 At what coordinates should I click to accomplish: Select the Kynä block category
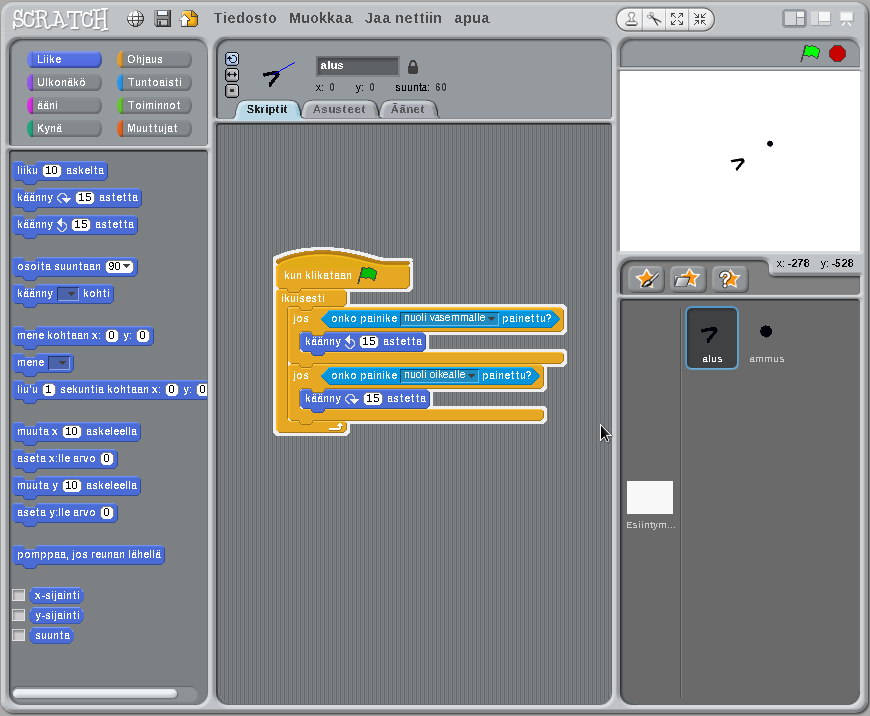pos(64,128)
